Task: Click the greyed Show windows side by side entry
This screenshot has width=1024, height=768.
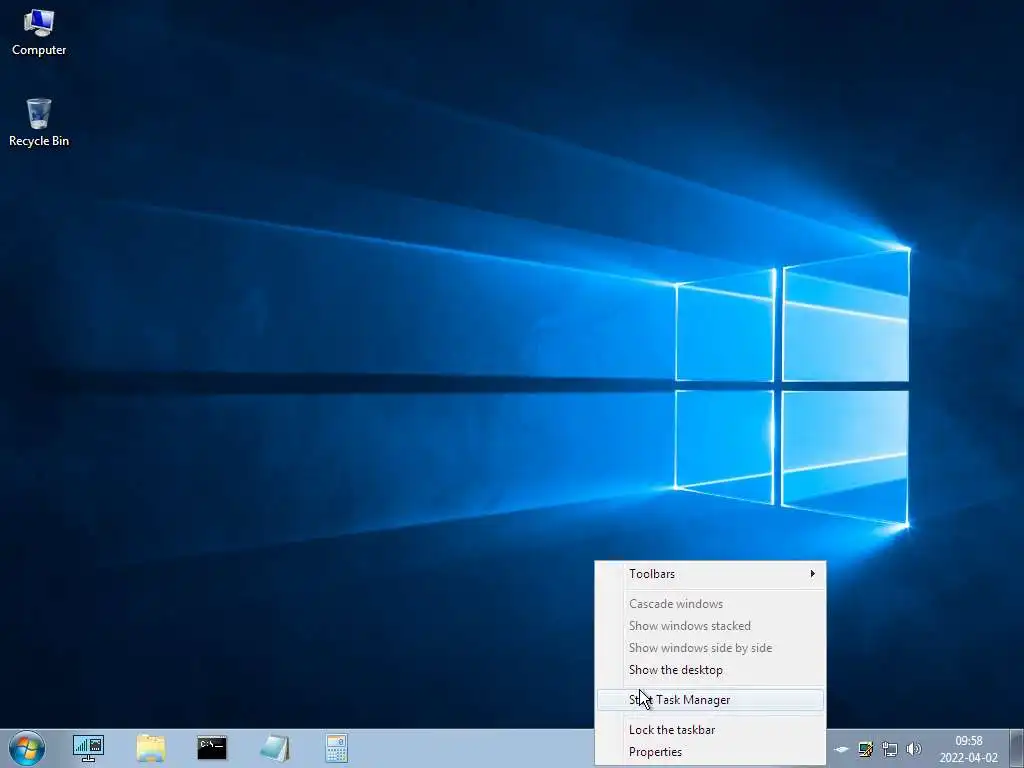Action: pyautogui.click(x=711, y=648)
